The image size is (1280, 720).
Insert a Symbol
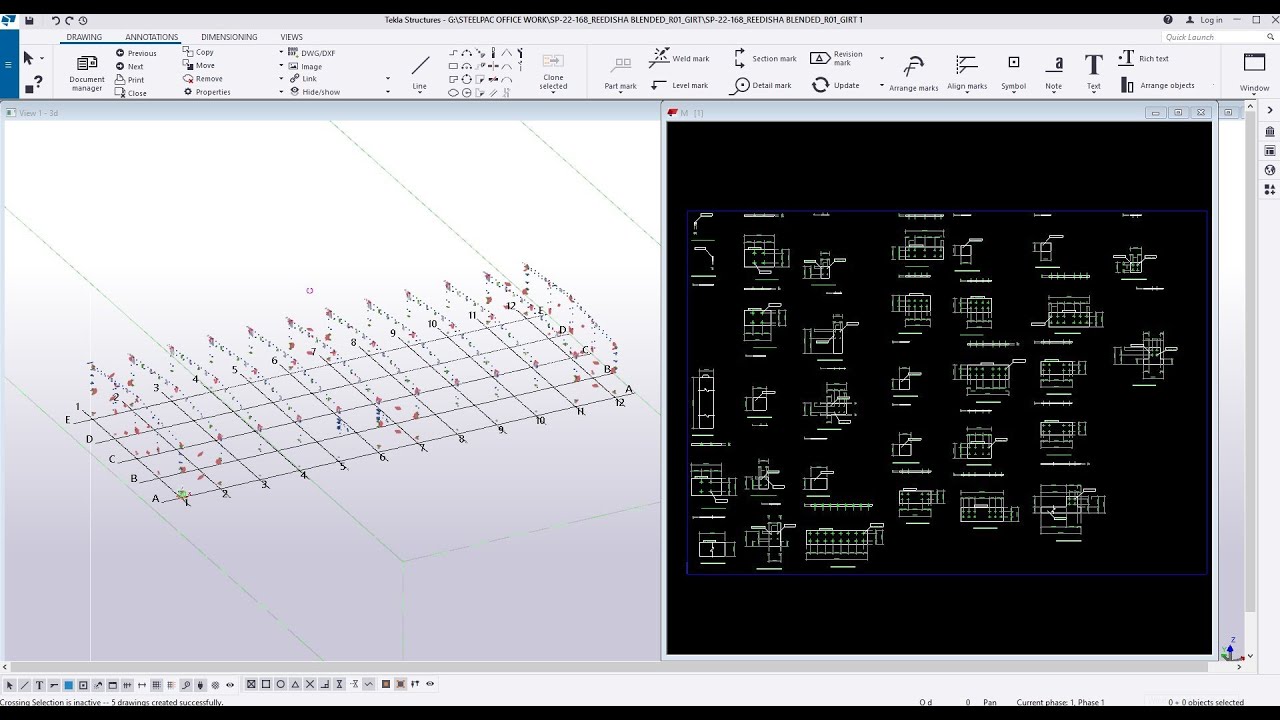coord(1013,72)
